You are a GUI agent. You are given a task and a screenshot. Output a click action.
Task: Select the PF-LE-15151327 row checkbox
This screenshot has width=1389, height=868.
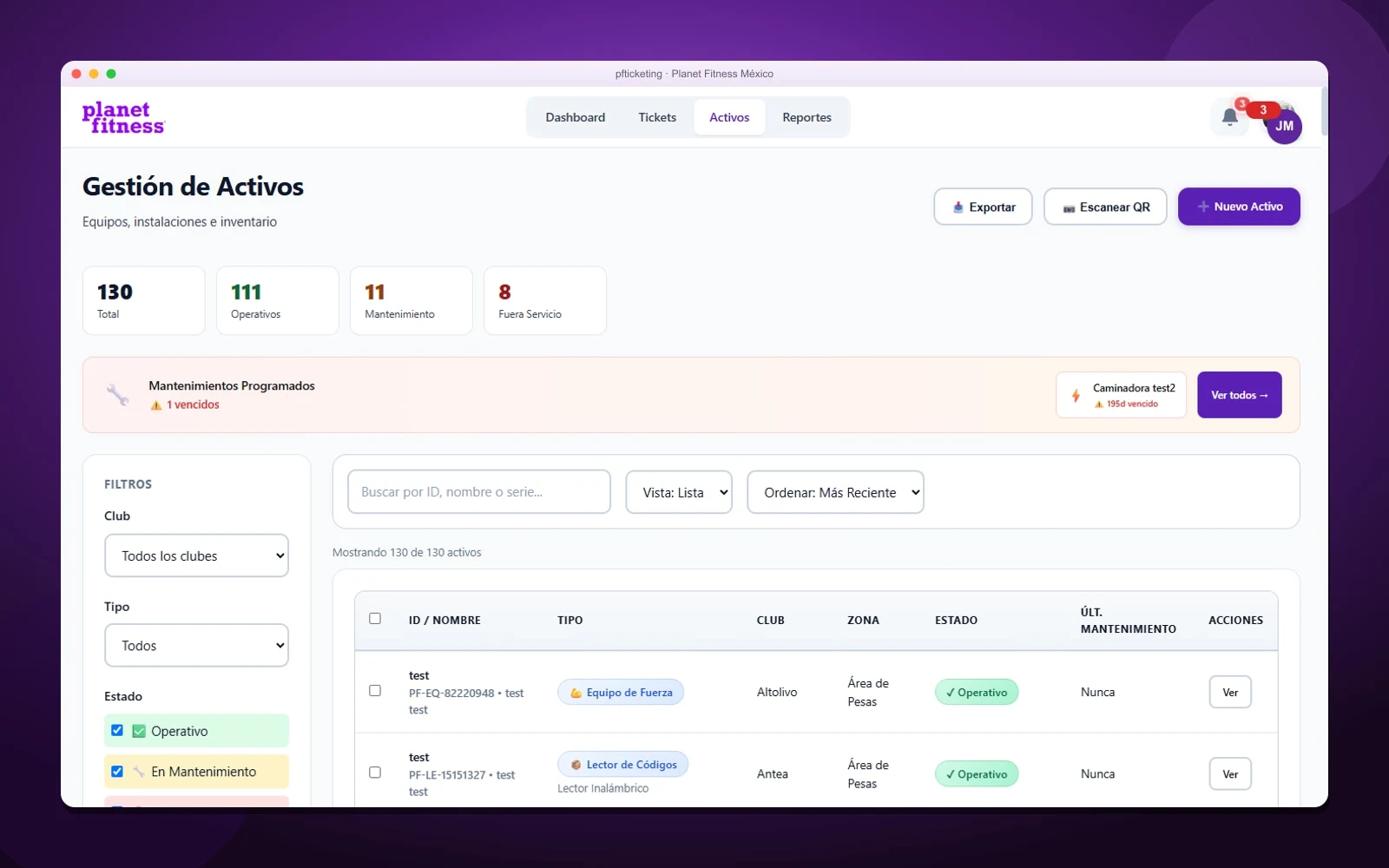(375, 773)
